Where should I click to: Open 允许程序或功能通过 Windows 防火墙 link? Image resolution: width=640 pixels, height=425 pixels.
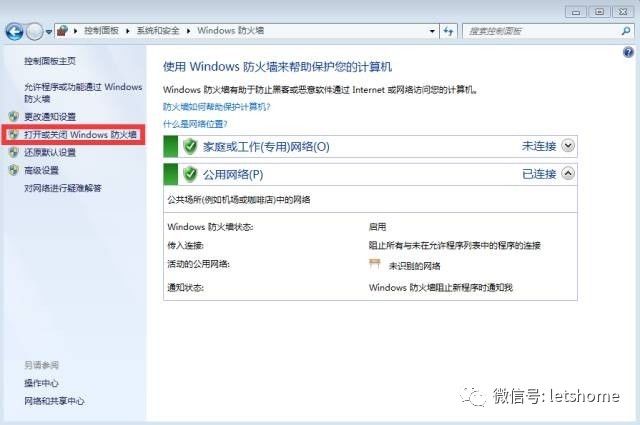coord(83,93)
